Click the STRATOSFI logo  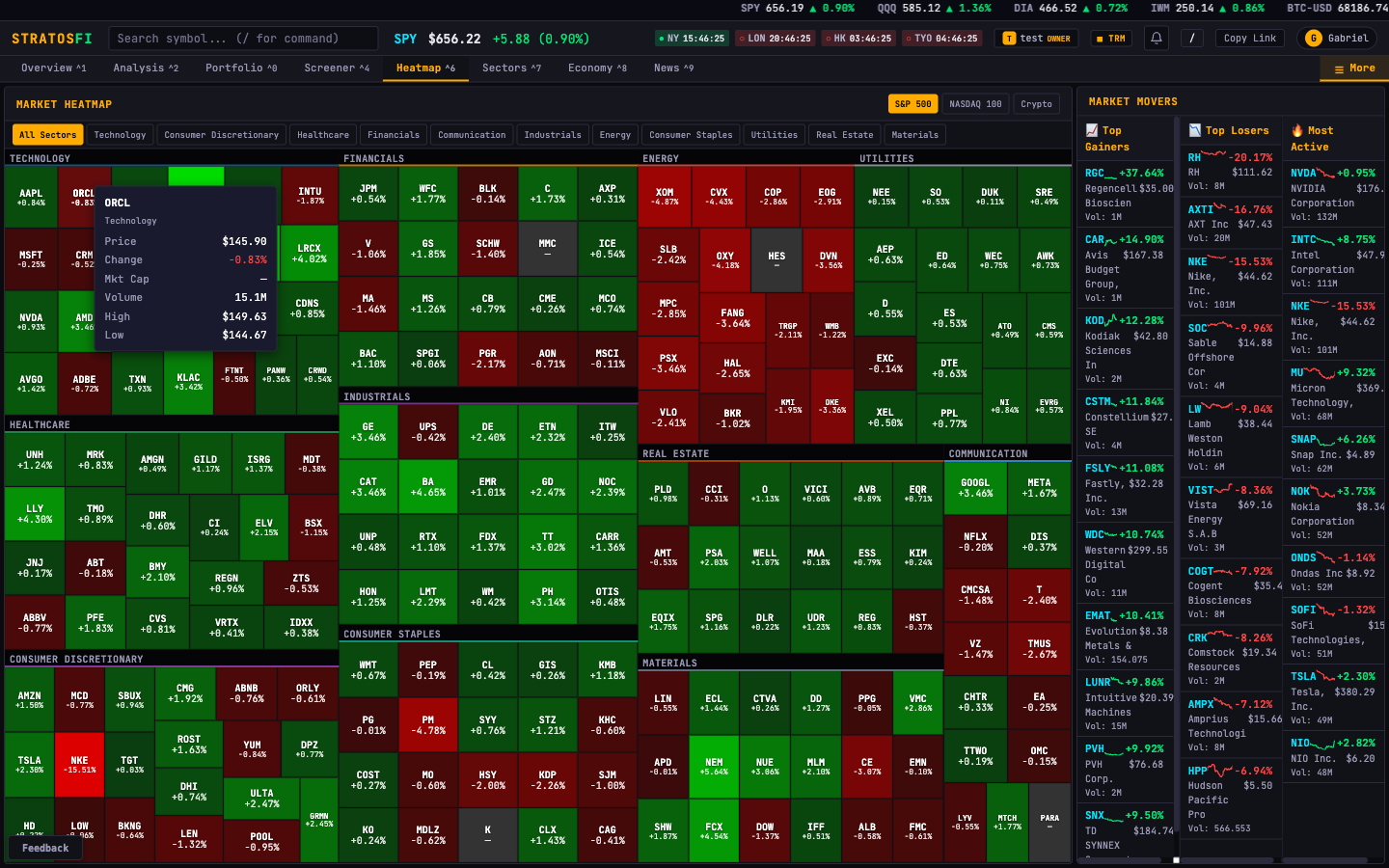coord(52,39)
